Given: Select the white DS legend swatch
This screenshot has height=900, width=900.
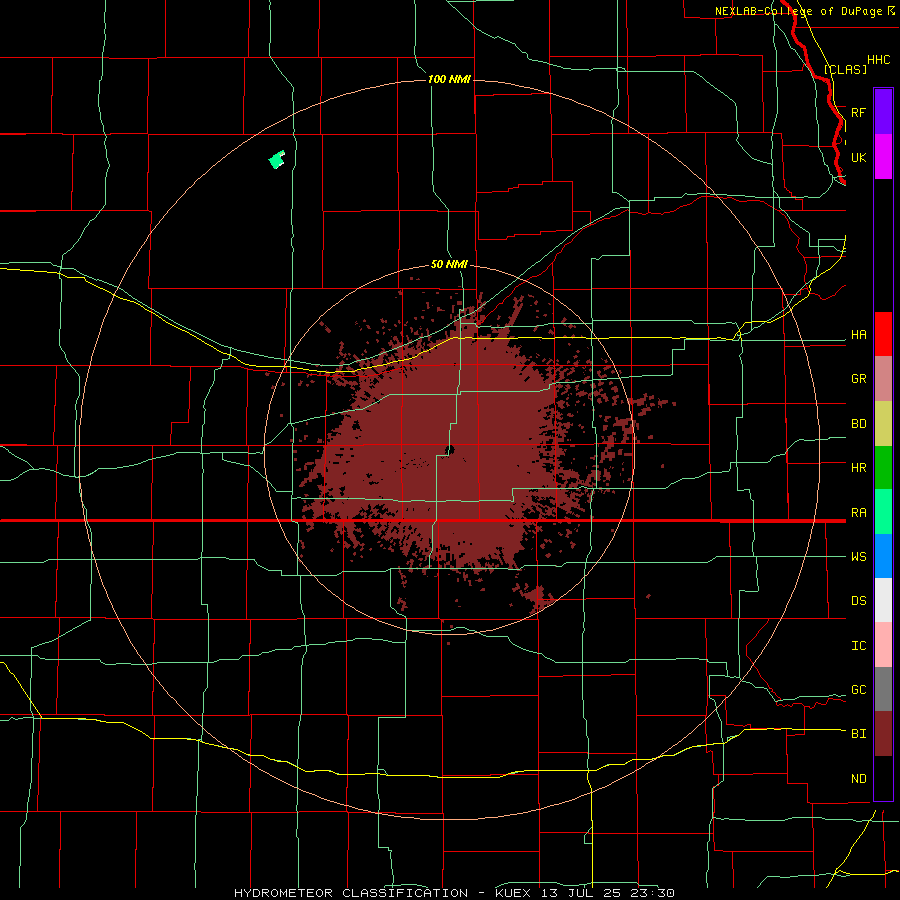Looking at the screenshot, I should click(883, 600).
